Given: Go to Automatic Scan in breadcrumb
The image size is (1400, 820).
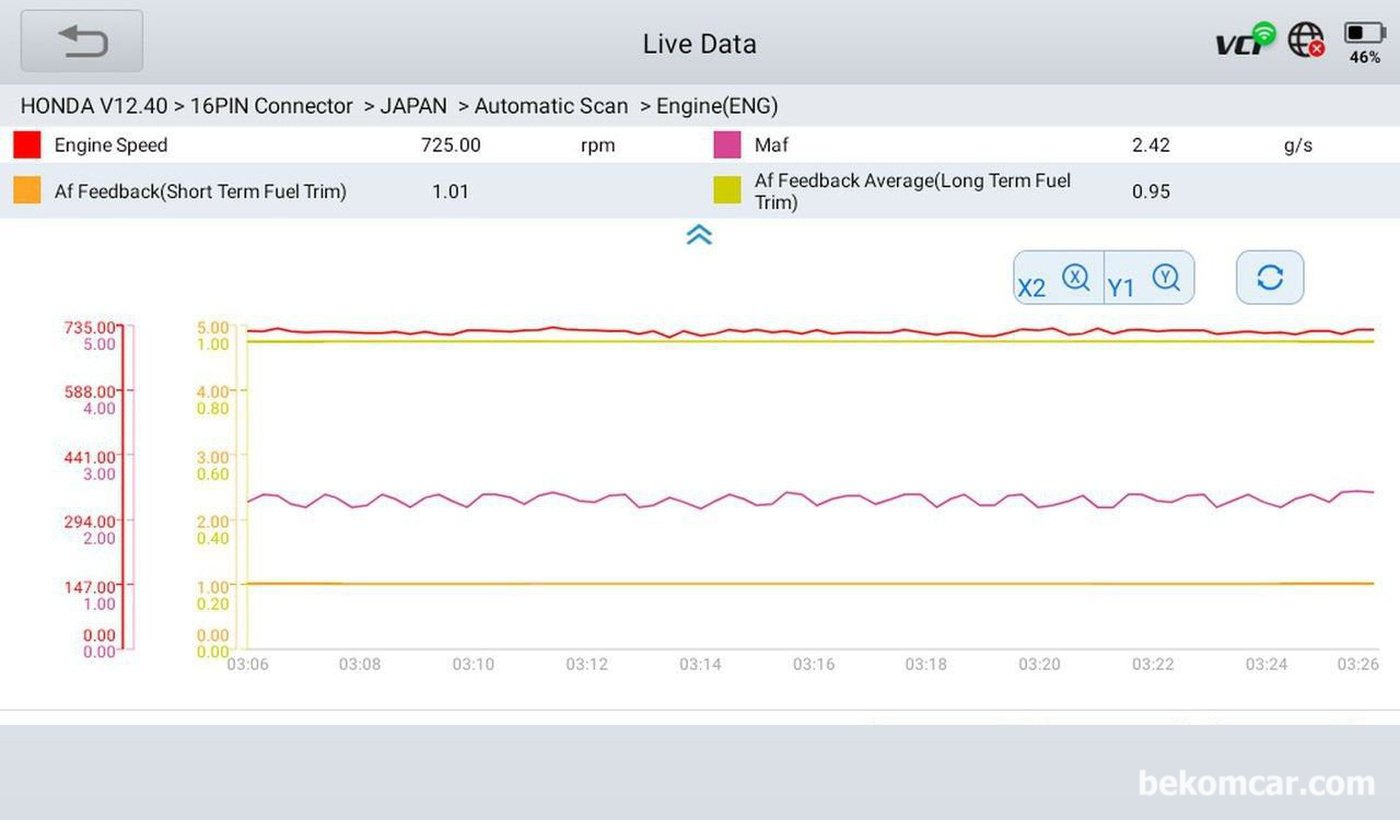Looking at the screenshot, I should point(550,106).
